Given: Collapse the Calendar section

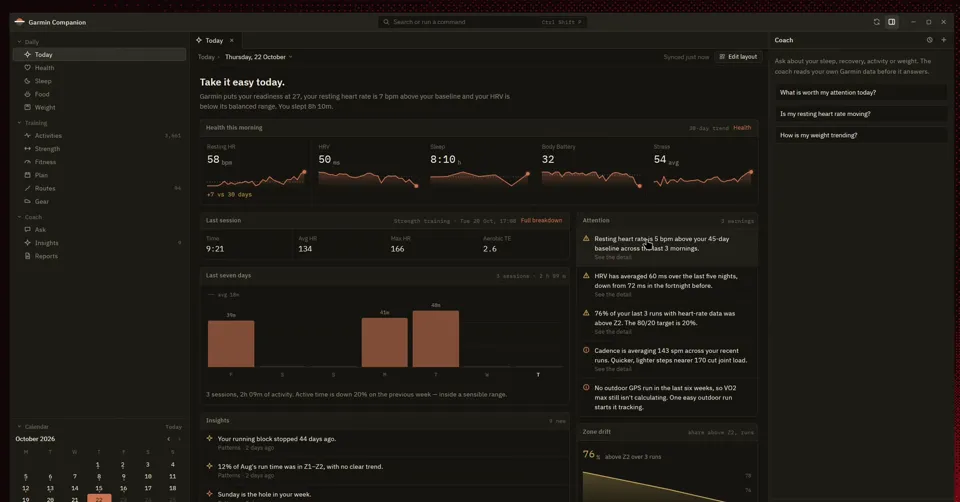Looking at the screenshot, I should (33, 427).
